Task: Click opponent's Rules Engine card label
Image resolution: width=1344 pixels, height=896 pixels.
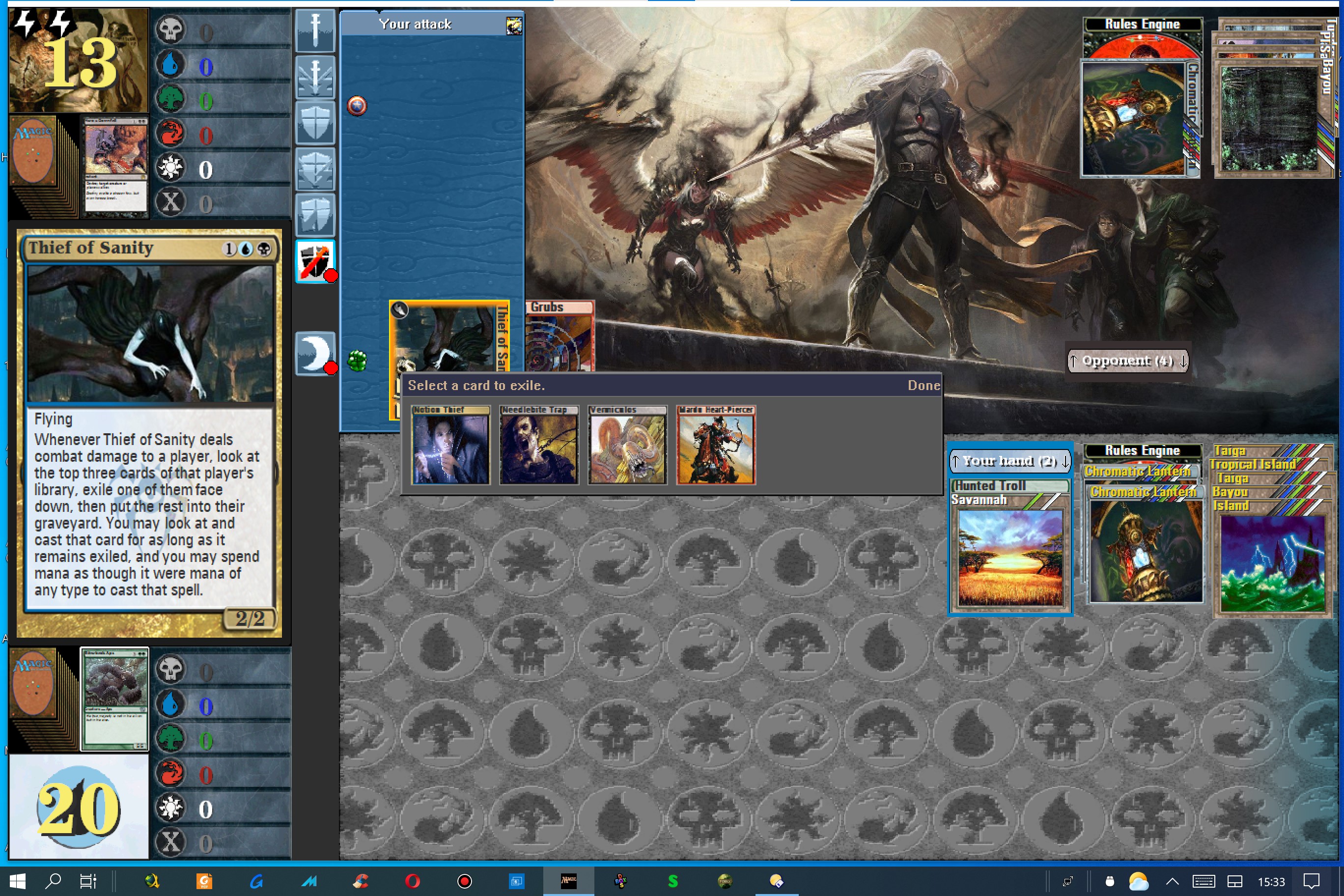Action: point(1142,24)
